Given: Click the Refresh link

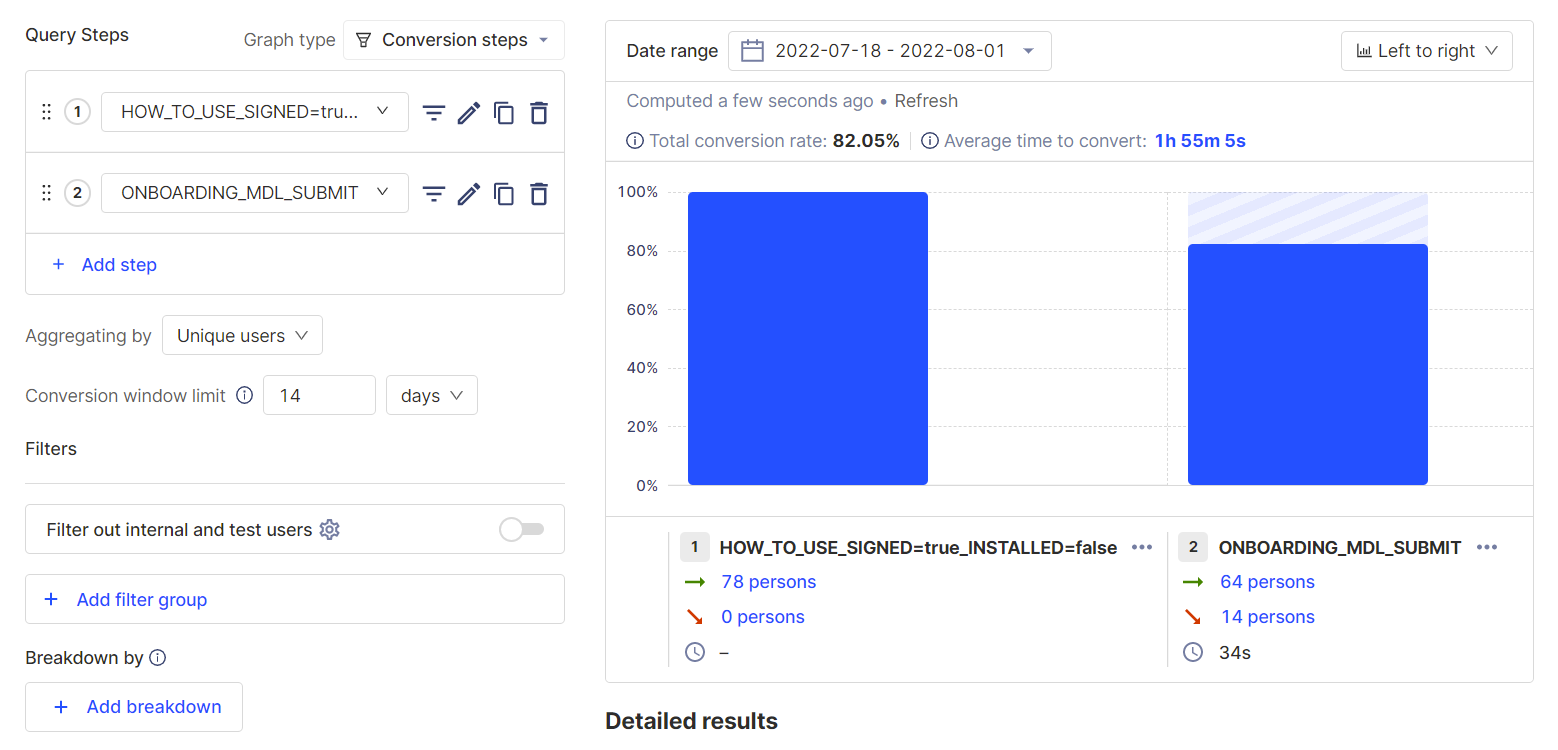Looking at the screenshot, I should tap(926, 101).
